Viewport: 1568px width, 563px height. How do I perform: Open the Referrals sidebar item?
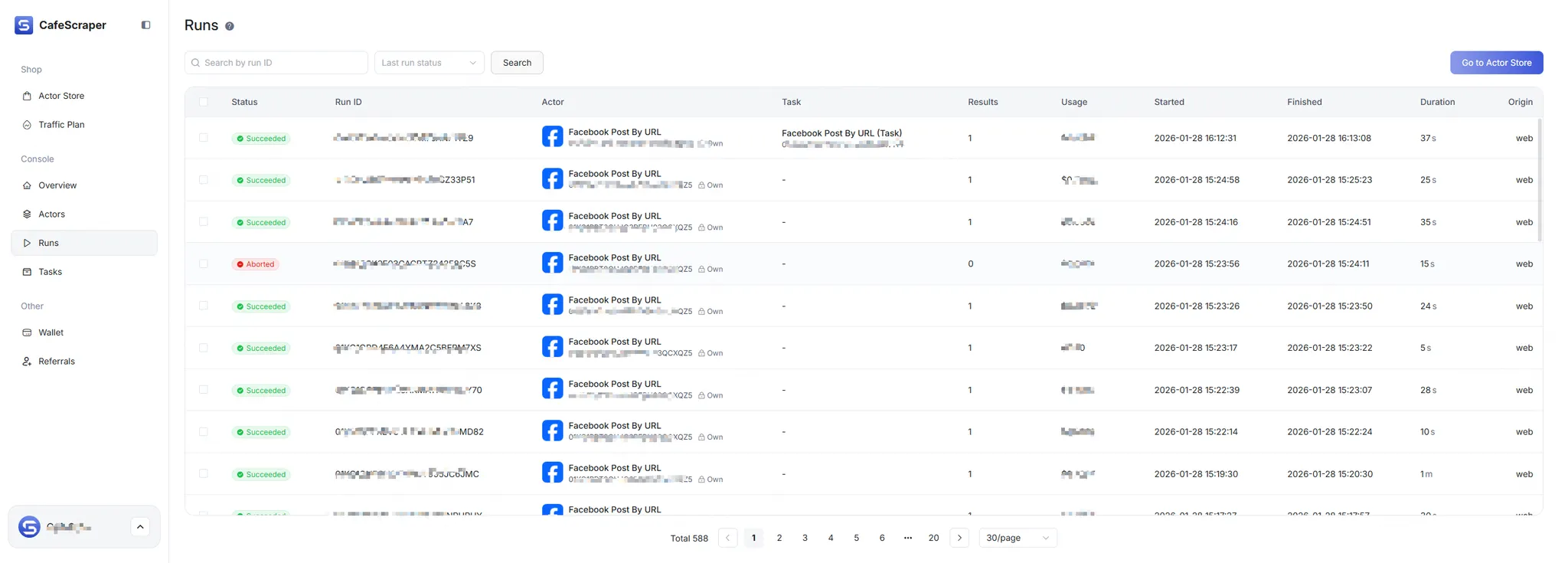(84, 362)
